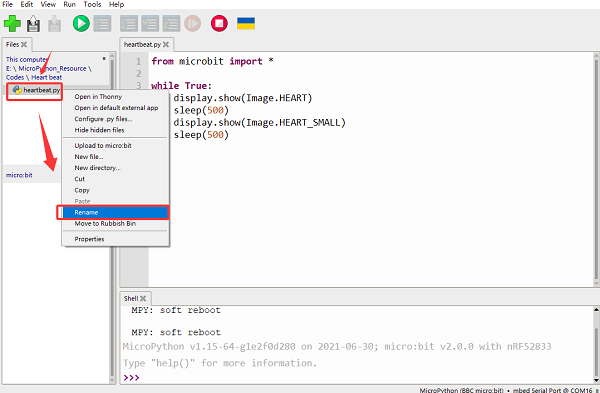This screenshot has width=600, height=393.
Task: Open the View menu
Action: click(48, 5)
